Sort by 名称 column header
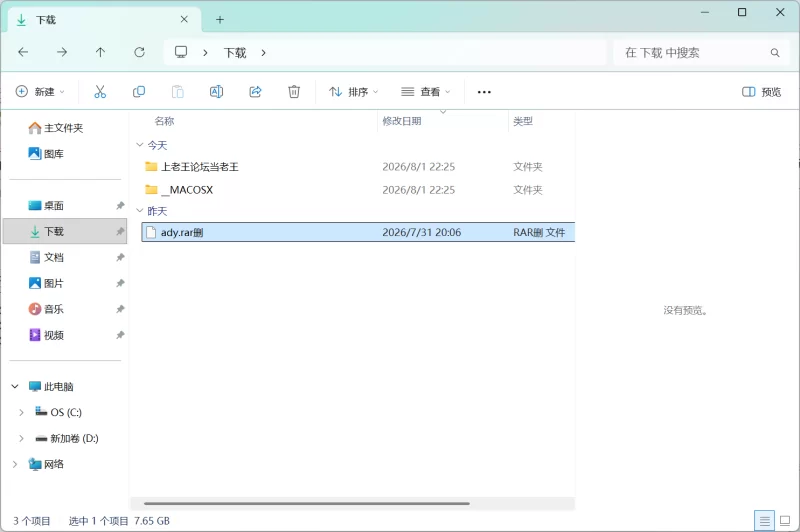 164,121
